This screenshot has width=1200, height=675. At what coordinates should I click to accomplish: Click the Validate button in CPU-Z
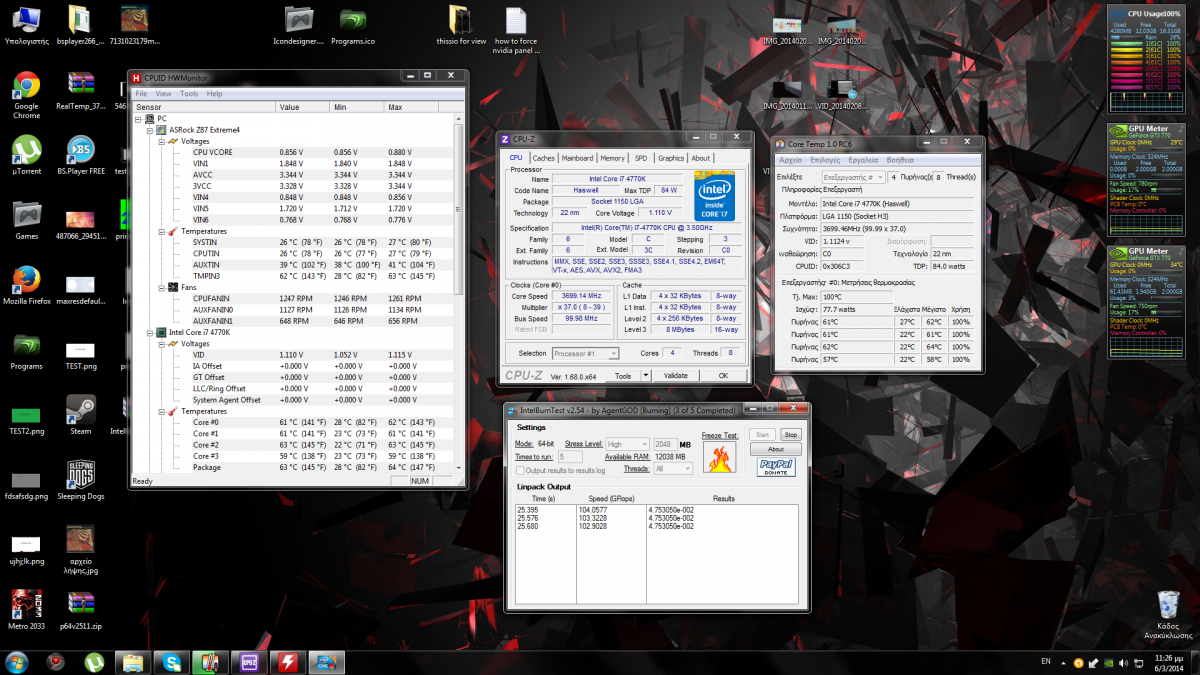pos(676,376)
